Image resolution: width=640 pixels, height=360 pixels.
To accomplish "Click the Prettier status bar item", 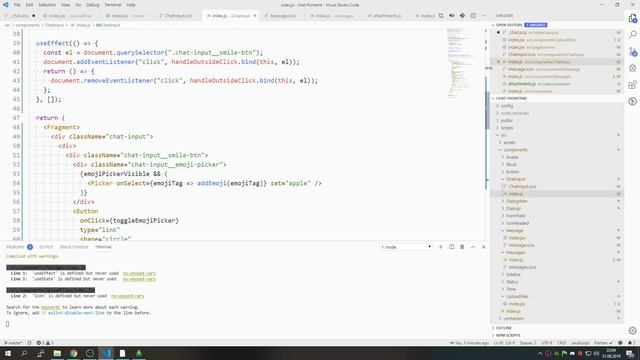I will click(x=603, y=343).
